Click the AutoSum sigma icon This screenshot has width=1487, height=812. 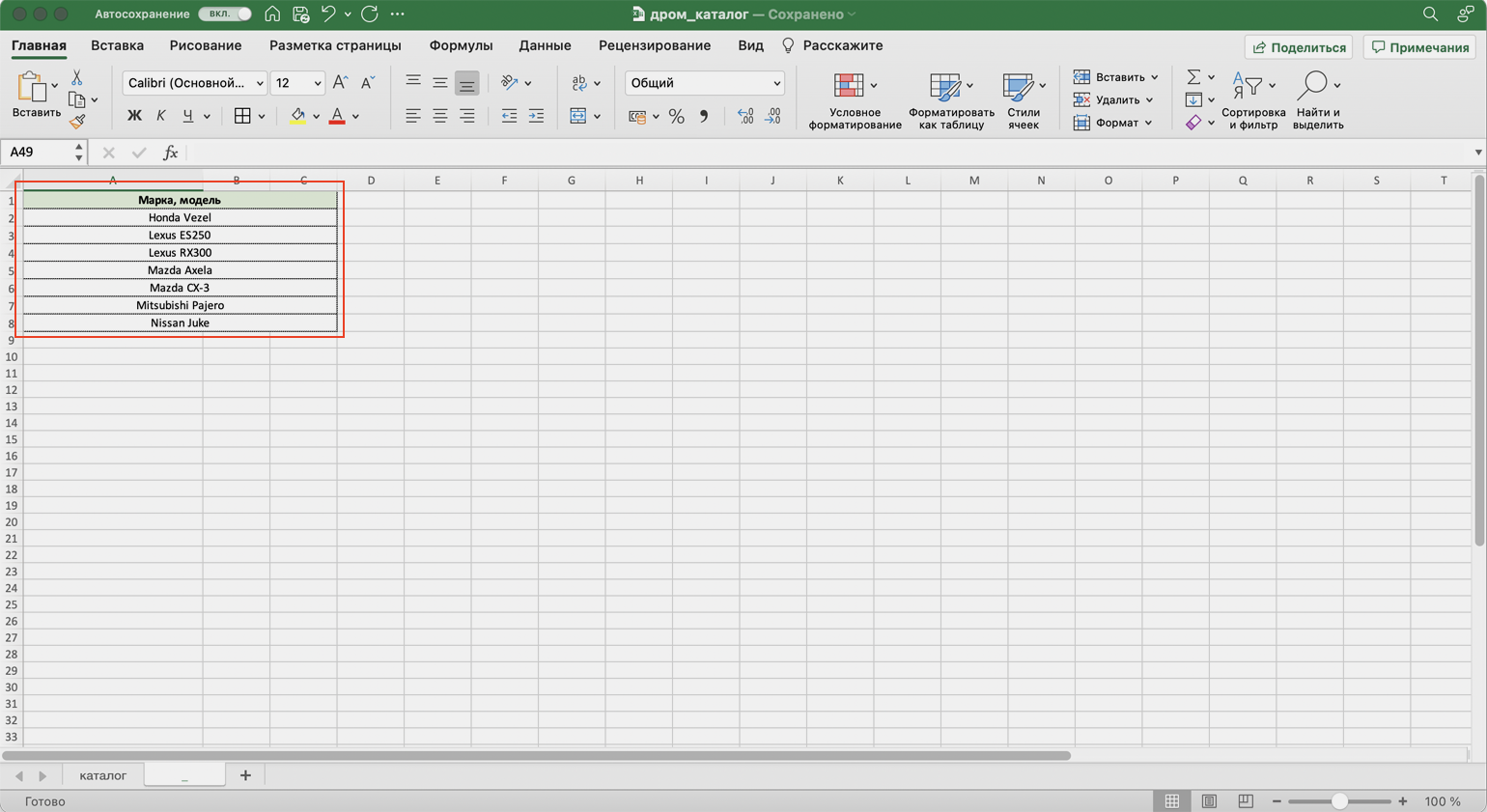click(1193, 77)
